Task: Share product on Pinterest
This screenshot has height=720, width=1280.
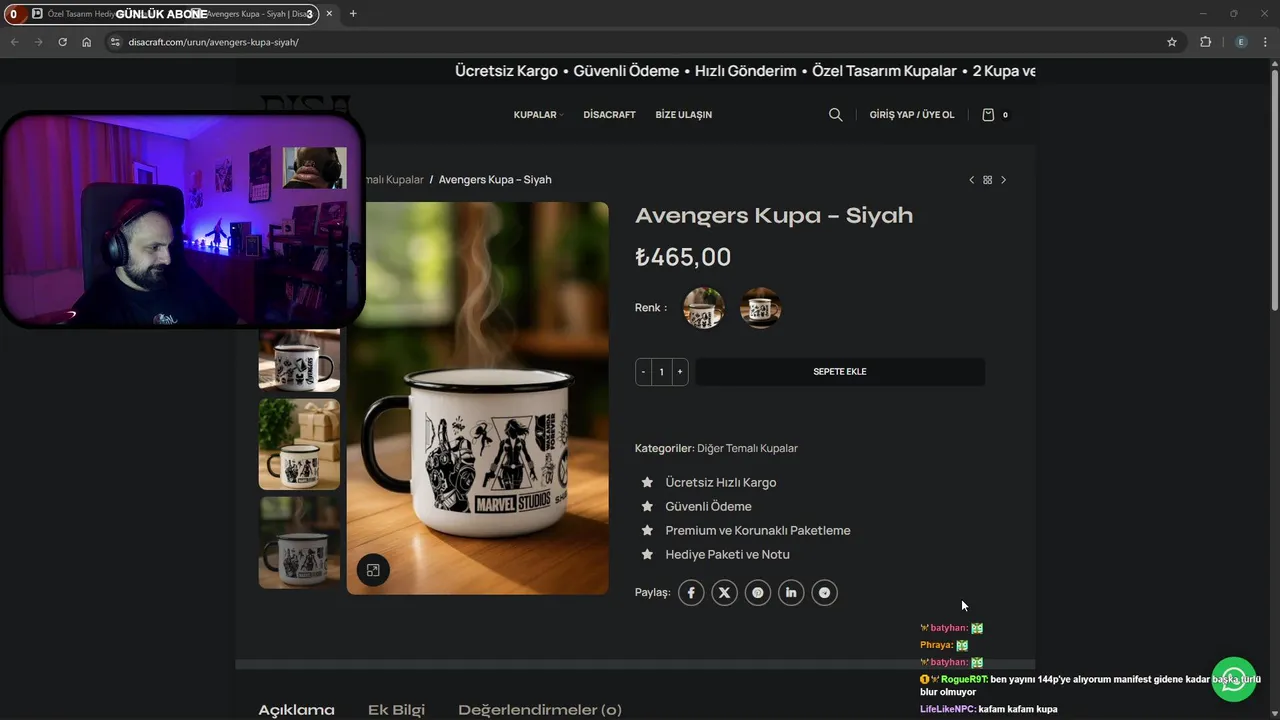Action: (758, 593)
